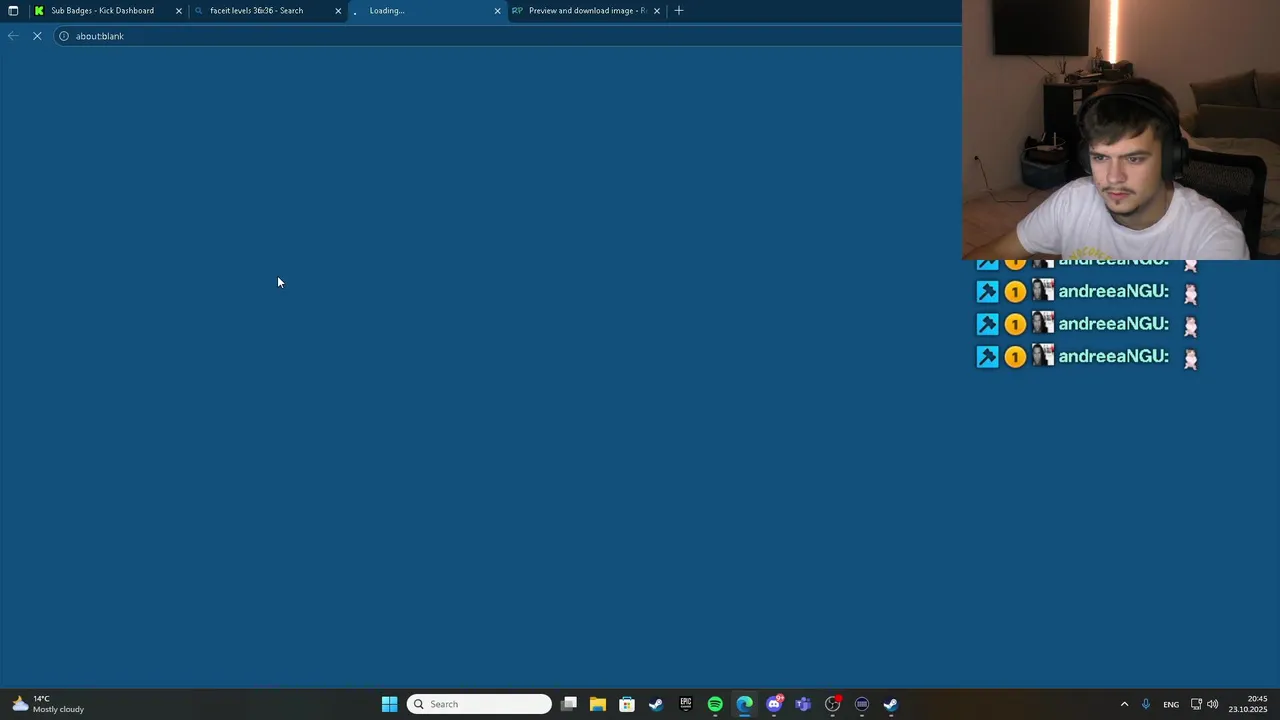Close the faceit levels search tab
This screenshot has height=720, width=1280.
tap(338, 11)
